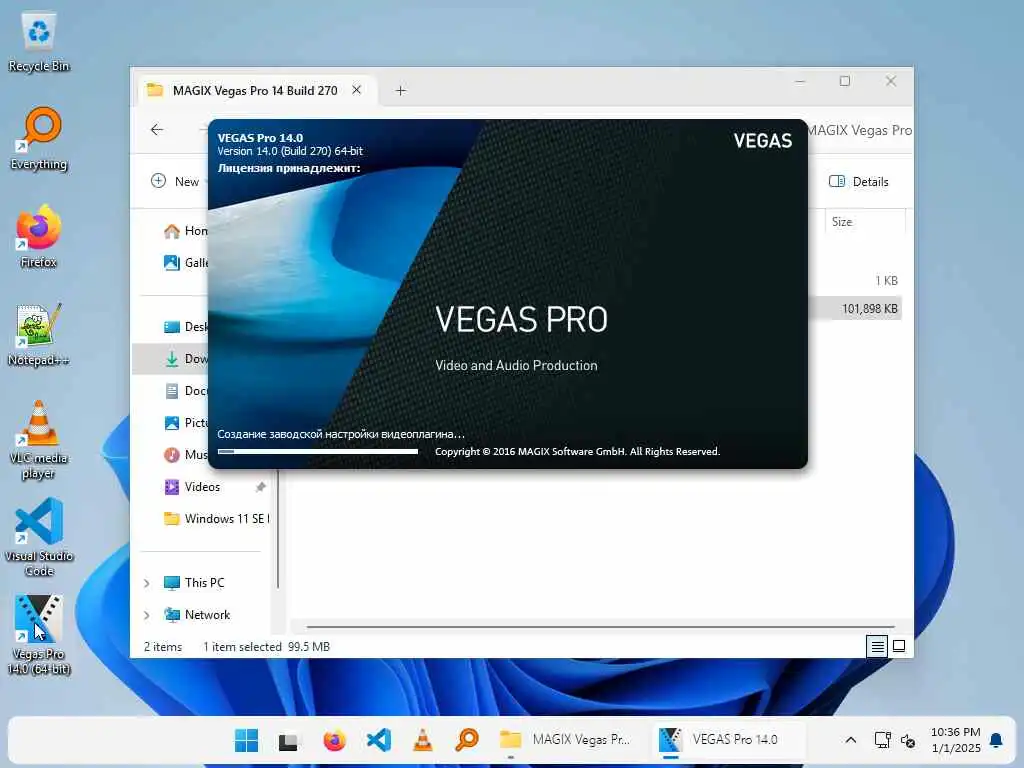The height and width of the screenshot is (768, 1024).
Task: Open the notifications bell icon
Action: 996,740
